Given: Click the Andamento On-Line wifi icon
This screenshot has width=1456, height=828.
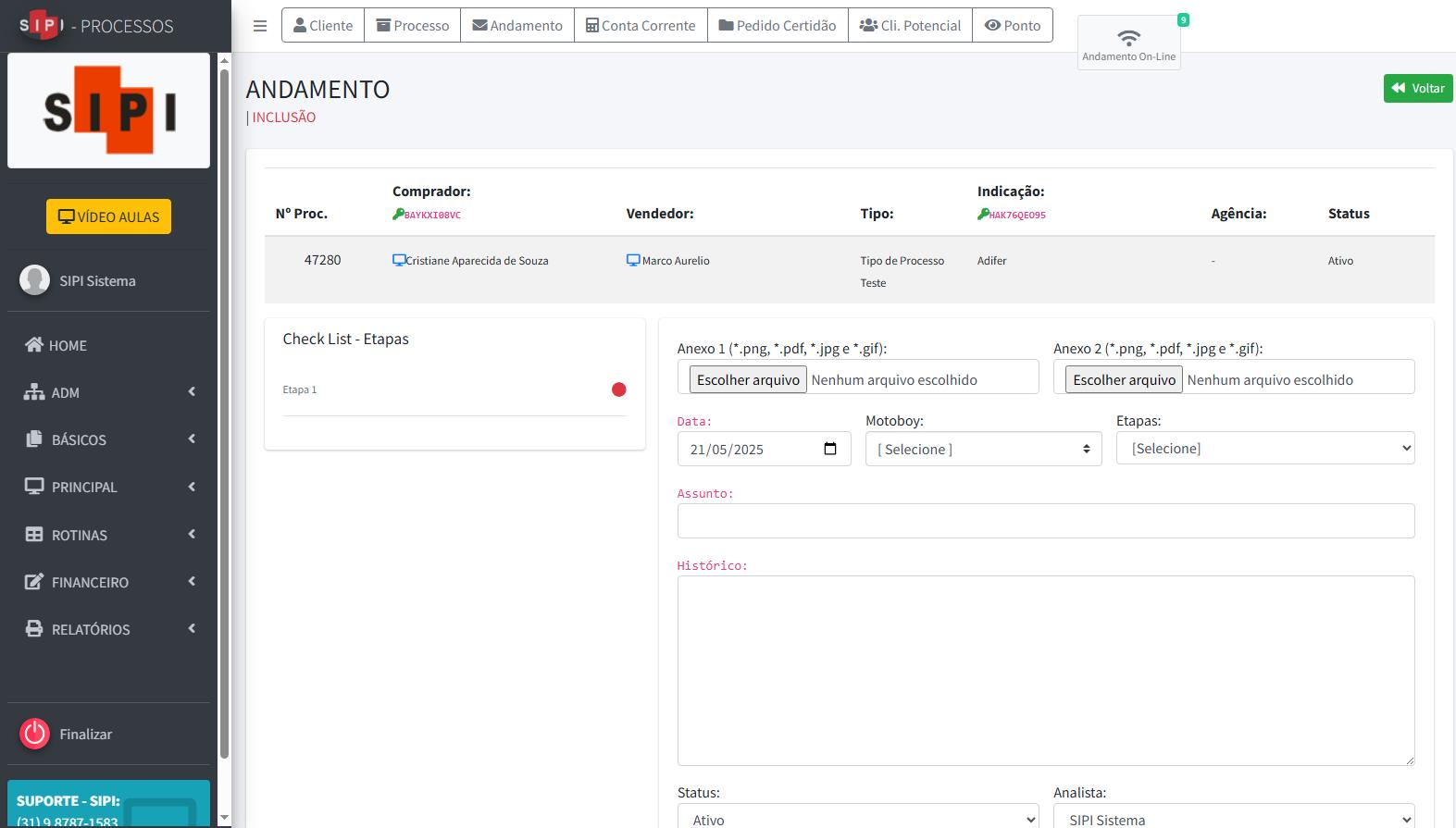Looking at the screenshot, I should point(1128,38).
